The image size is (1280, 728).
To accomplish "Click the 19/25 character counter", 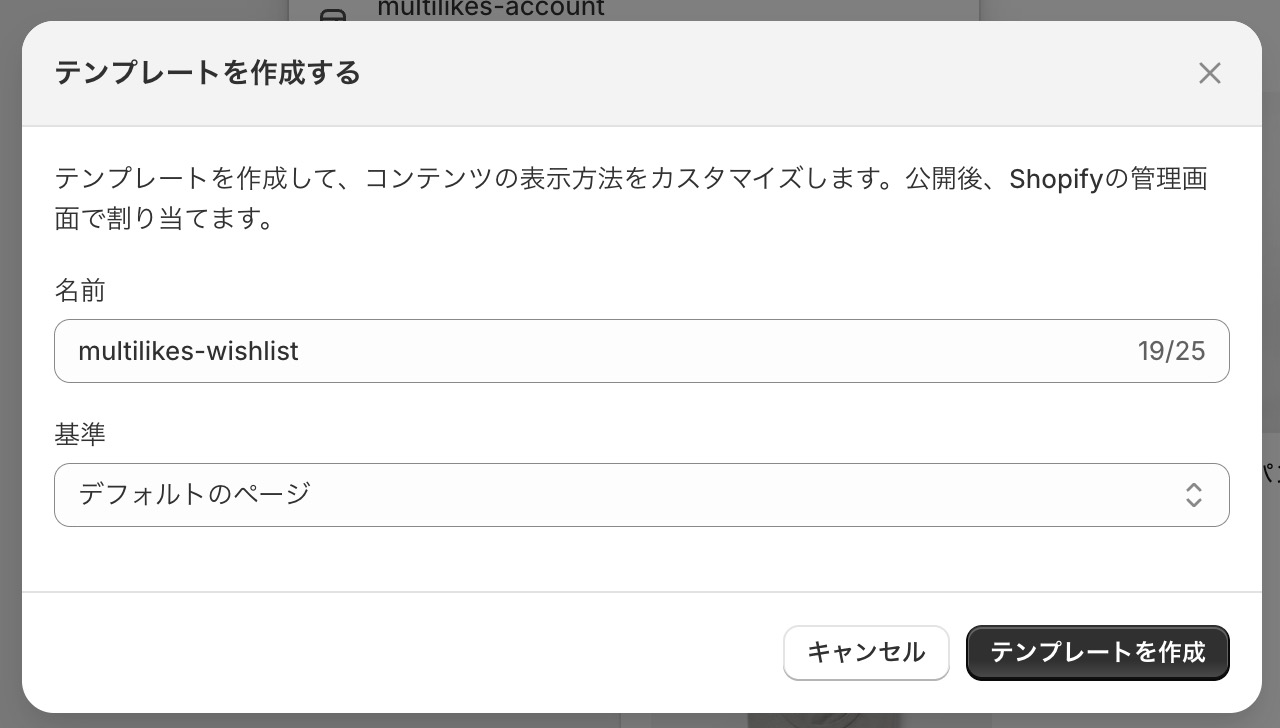I will (1171, 351).
